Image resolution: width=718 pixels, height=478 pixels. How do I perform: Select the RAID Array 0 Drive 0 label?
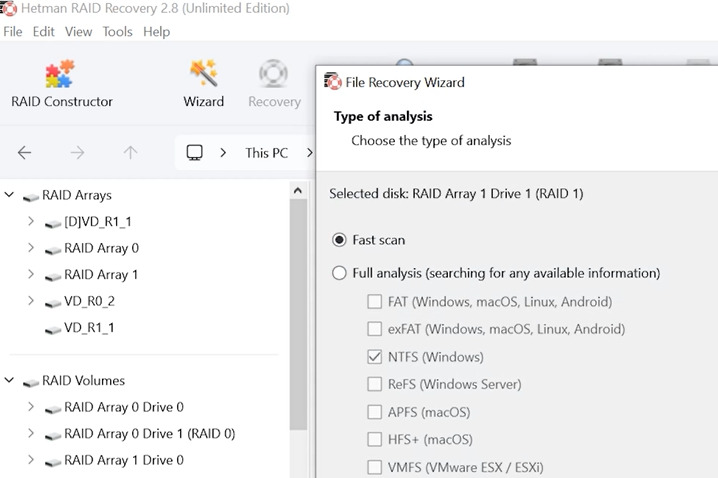click(124, 407)
